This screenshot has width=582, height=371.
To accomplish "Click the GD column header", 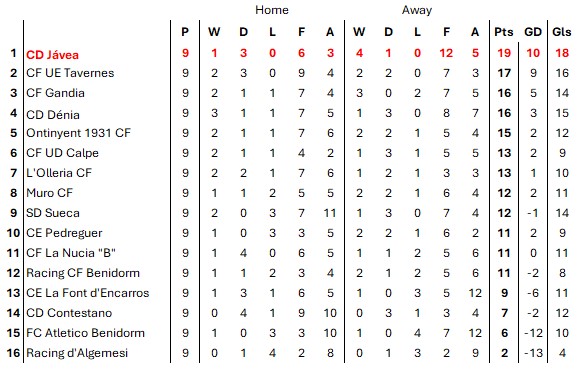I will pyautogui.click(x=533, y=32).
